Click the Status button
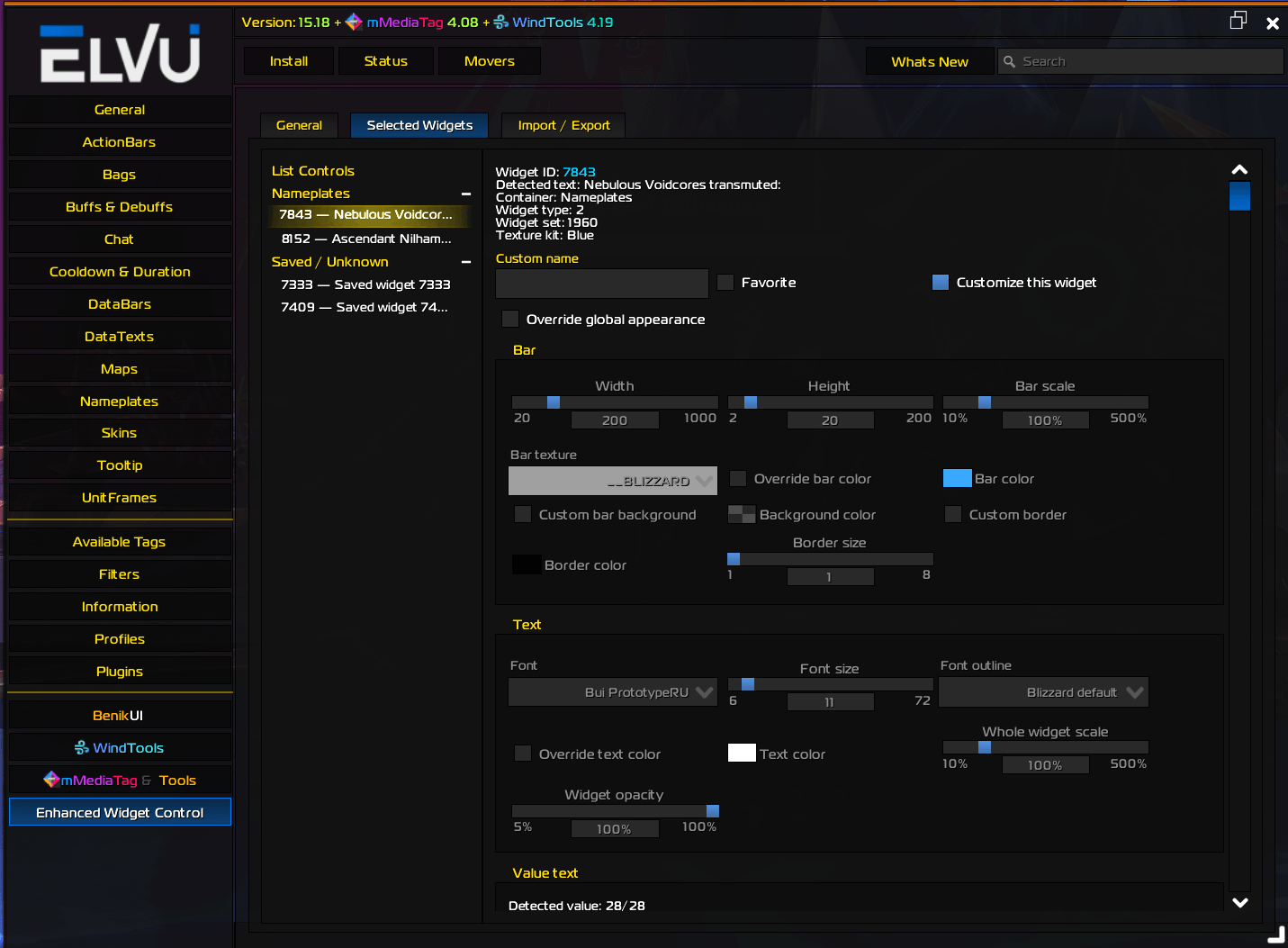 pos(385,61)
